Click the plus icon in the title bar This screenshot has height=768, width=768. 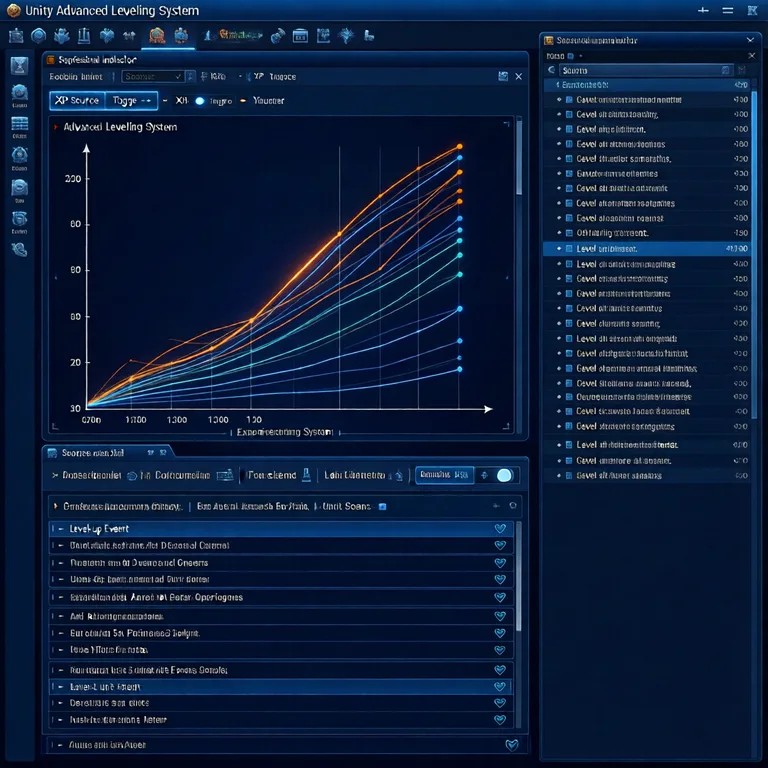point(703,10)
